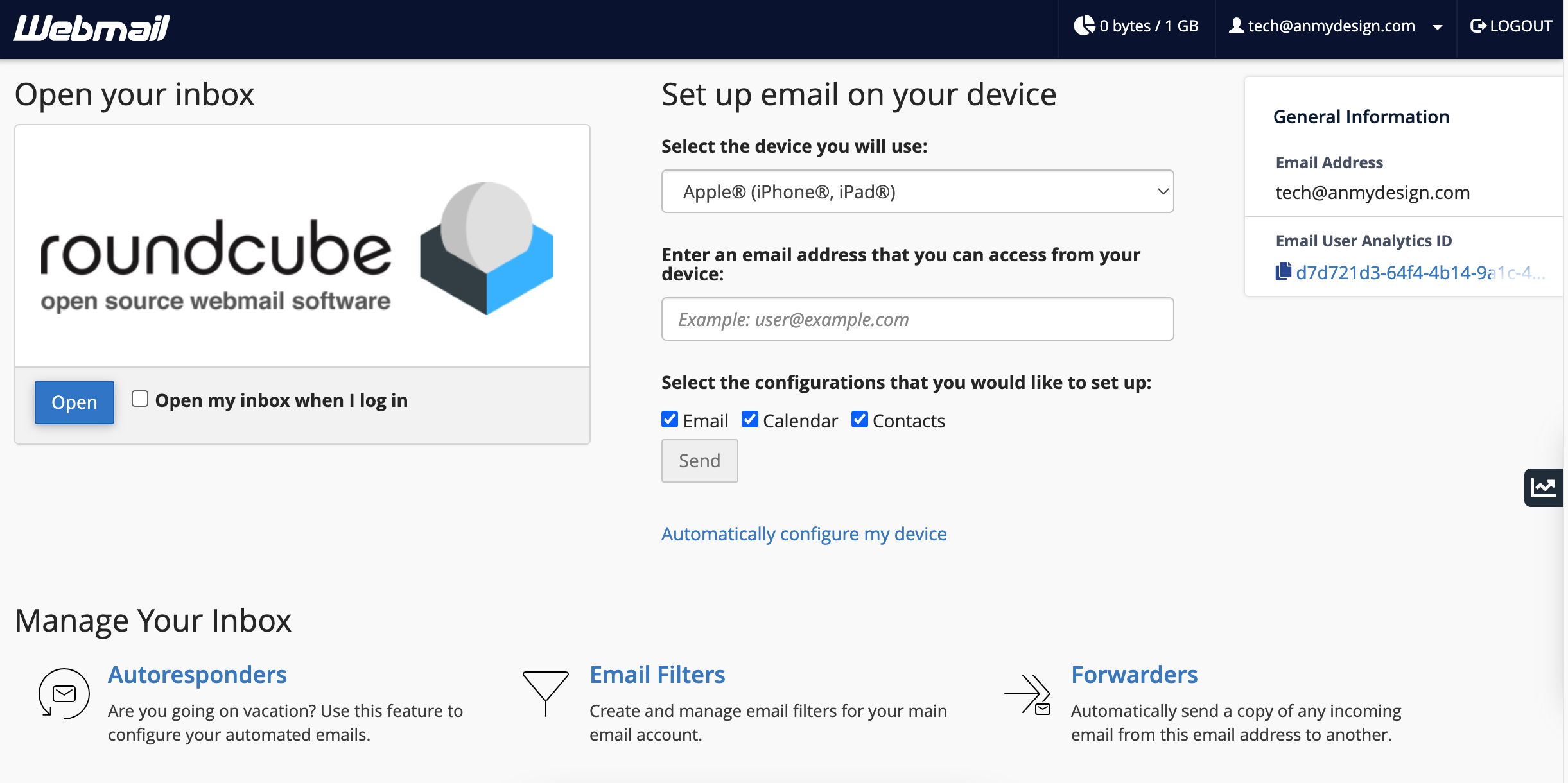1568x783 pixels.
Task: Uncheck the Calendar configuration checkbox
Action: [x=750, y=419]
